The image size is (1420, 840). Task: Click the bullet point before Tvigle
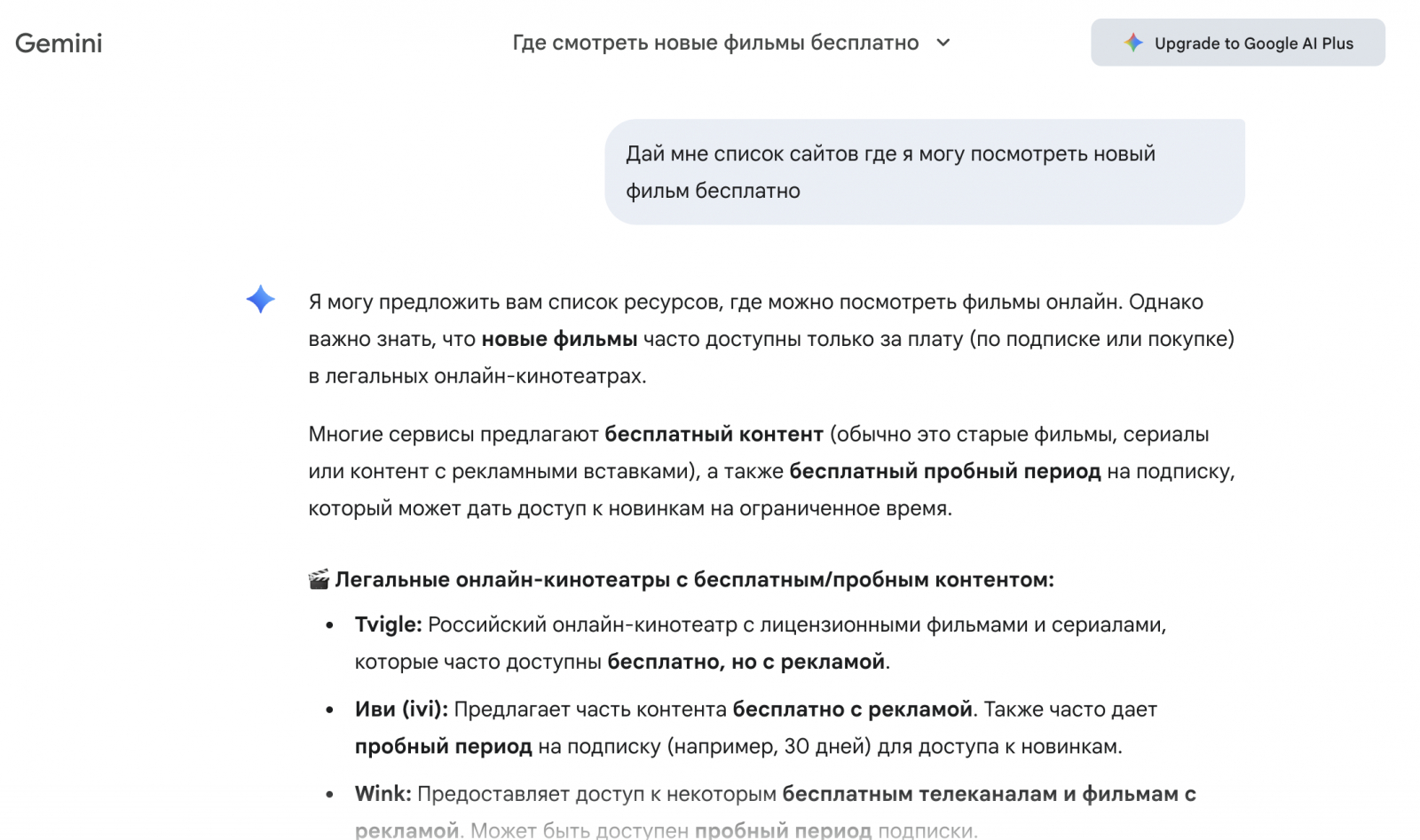(x=330, y=625)
